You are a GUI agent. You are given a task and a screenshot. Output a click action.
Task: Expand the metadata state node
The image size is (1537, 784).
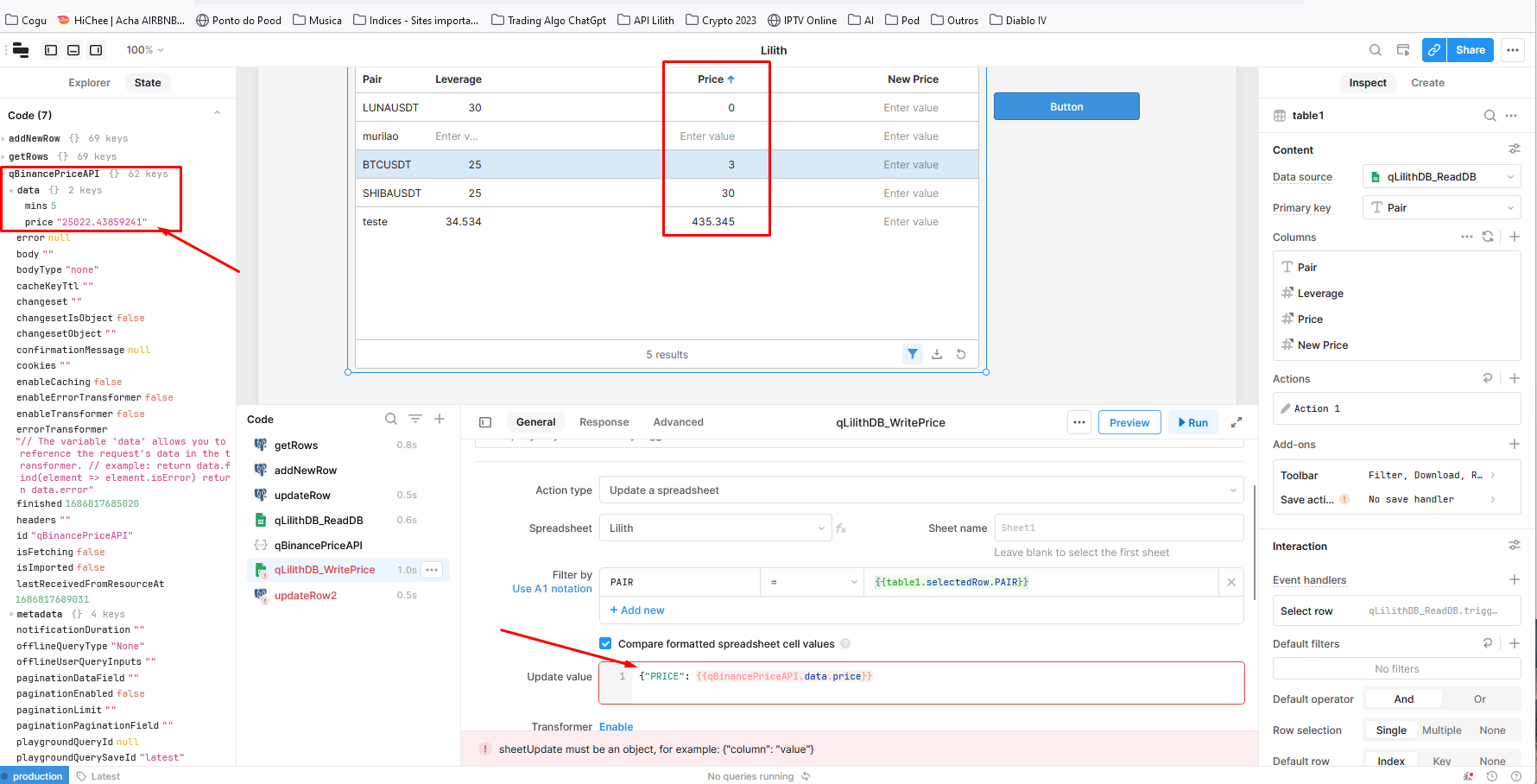coord(11,615)
